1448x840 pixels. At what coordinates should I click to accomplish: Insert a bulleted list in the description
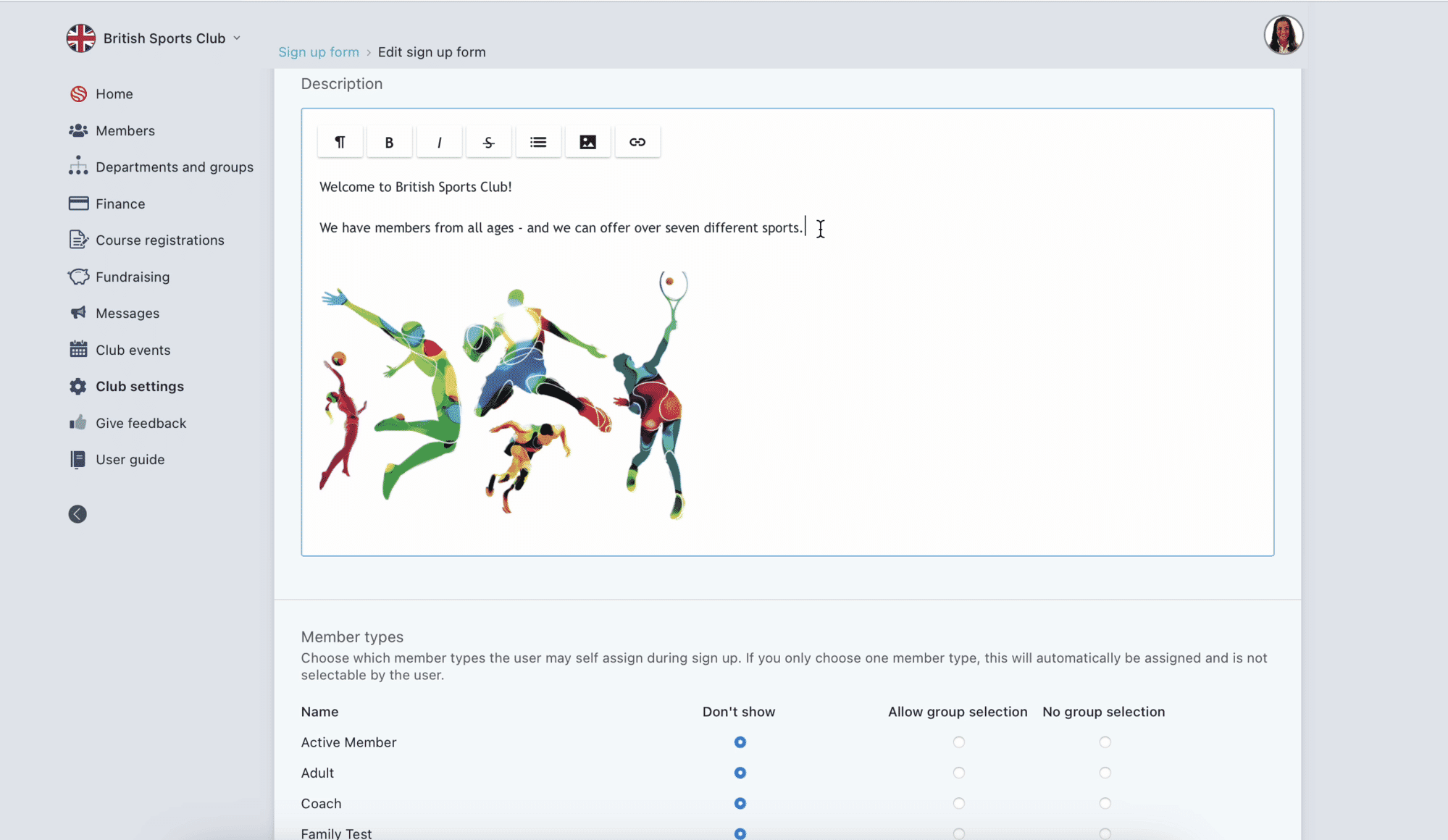tap(538, 141)
